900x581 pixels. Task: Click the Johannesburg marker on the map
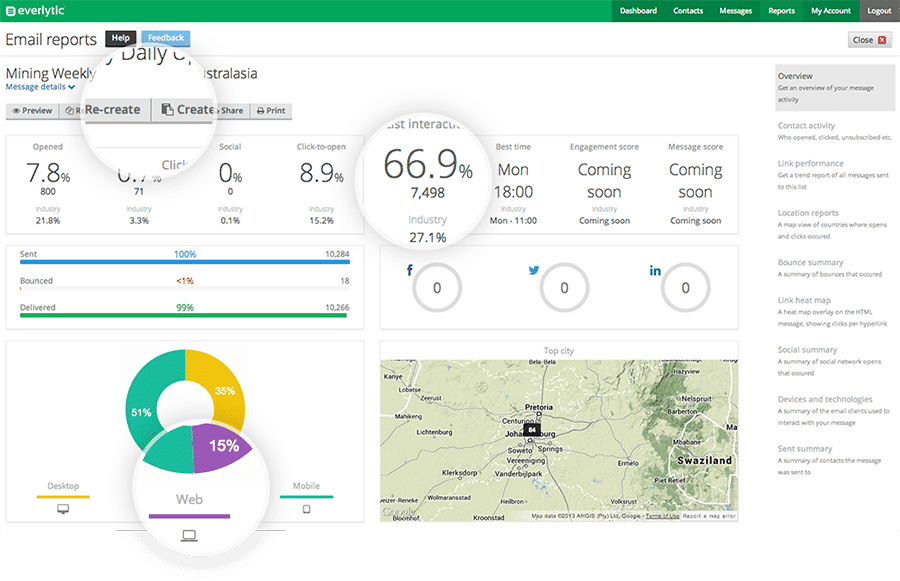(x=533, y=428)
